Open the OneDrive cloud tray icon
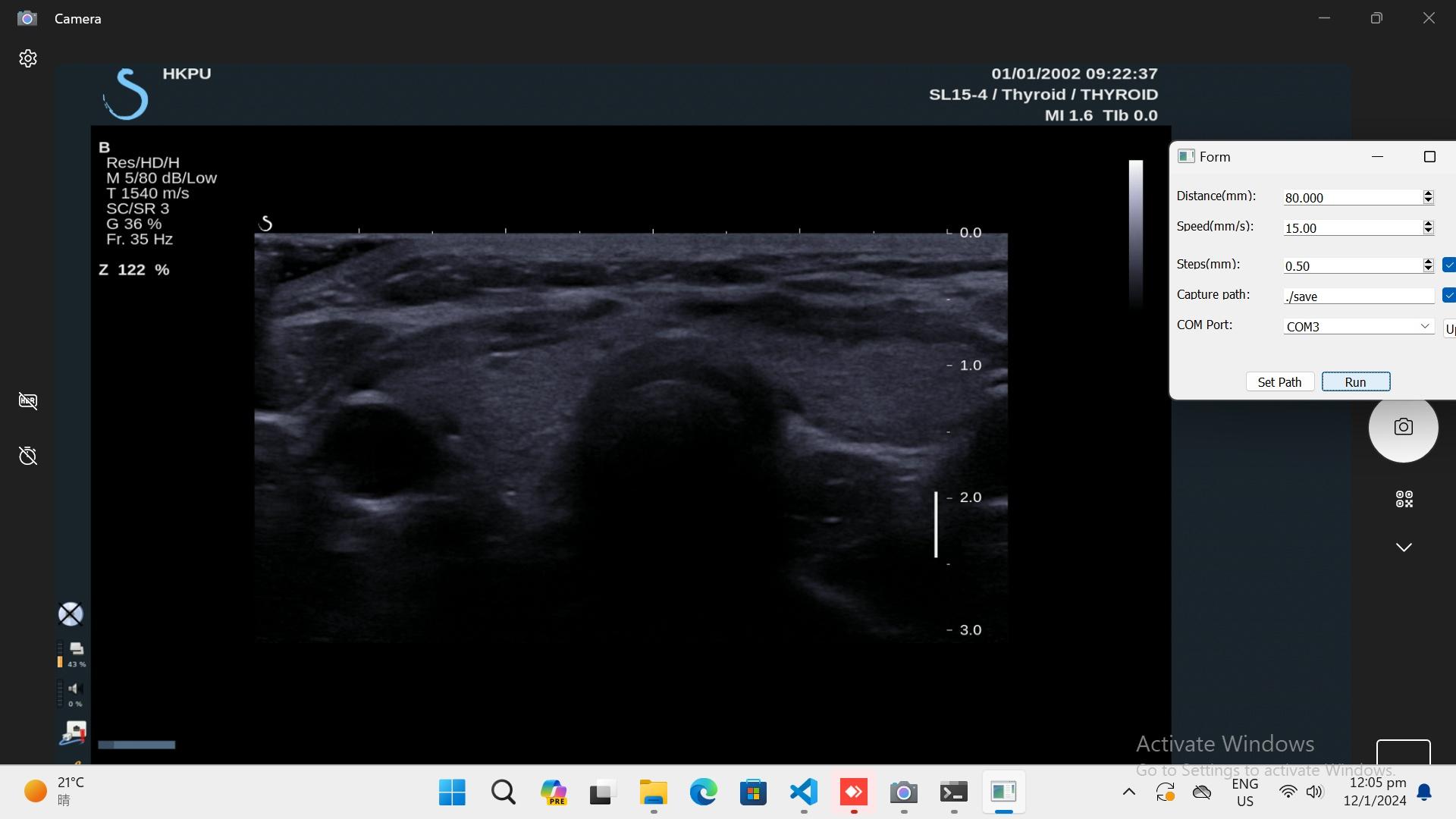1456x819 pixels. click(x=1202, y=792)
